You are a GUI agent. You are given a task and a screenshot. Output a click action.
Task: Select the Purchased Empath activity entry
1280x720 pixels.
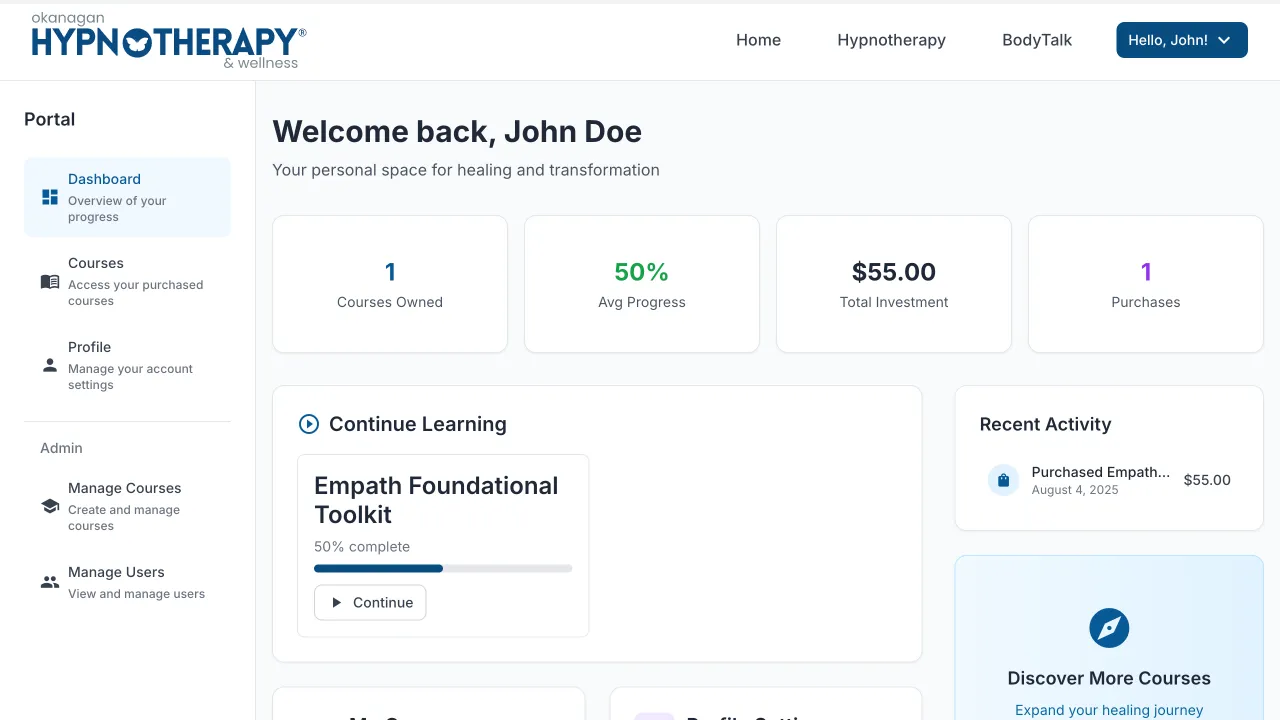point(1101,480)
